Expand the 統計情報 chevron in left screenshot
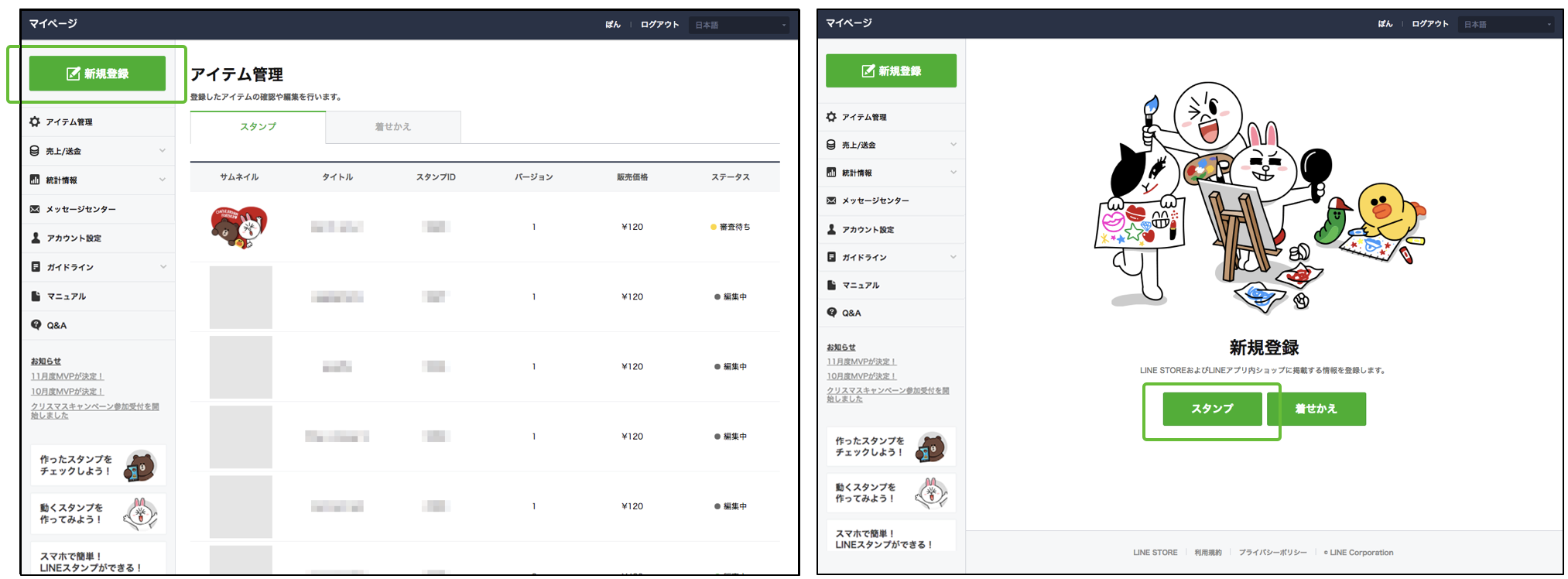Image resolution: width=1568 pixels, height=579 pixels. tap(163, 180)
